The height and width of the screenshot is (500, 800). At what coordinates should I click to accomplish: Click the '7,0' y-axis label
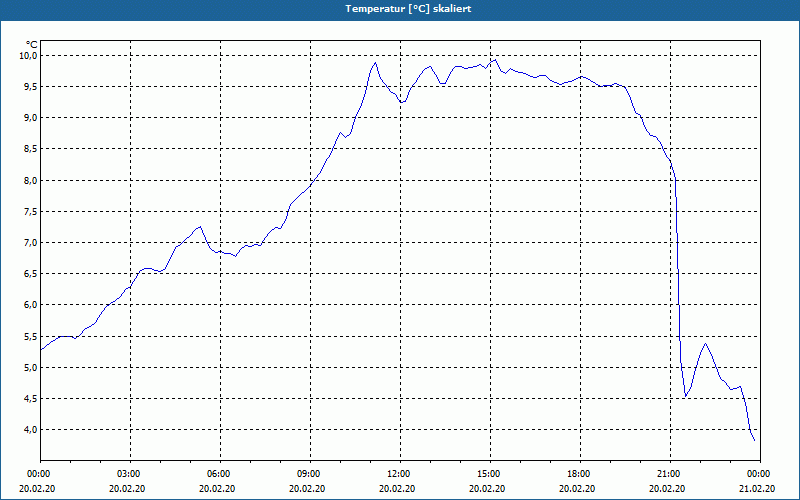(x=31, y=243)
